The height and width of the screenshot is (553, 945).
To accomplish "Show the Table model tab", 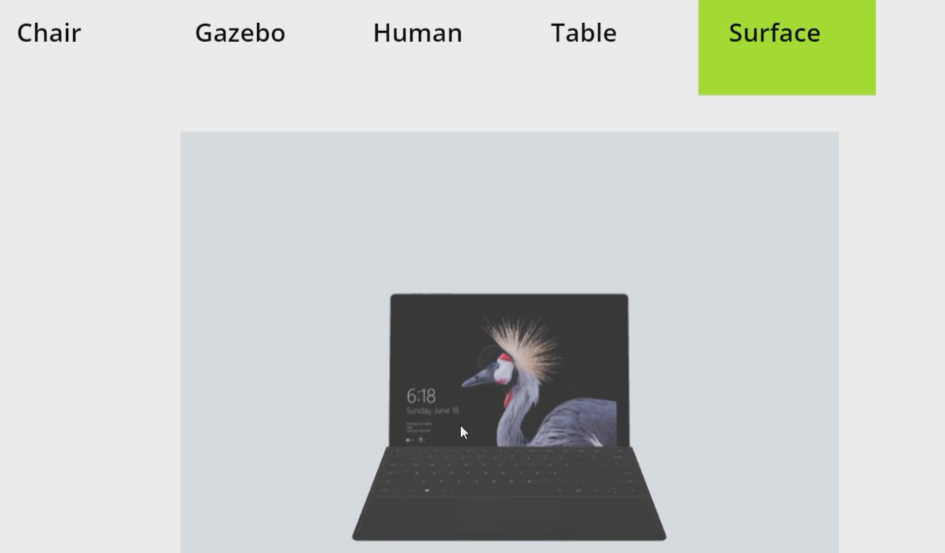I will (583, 33).
